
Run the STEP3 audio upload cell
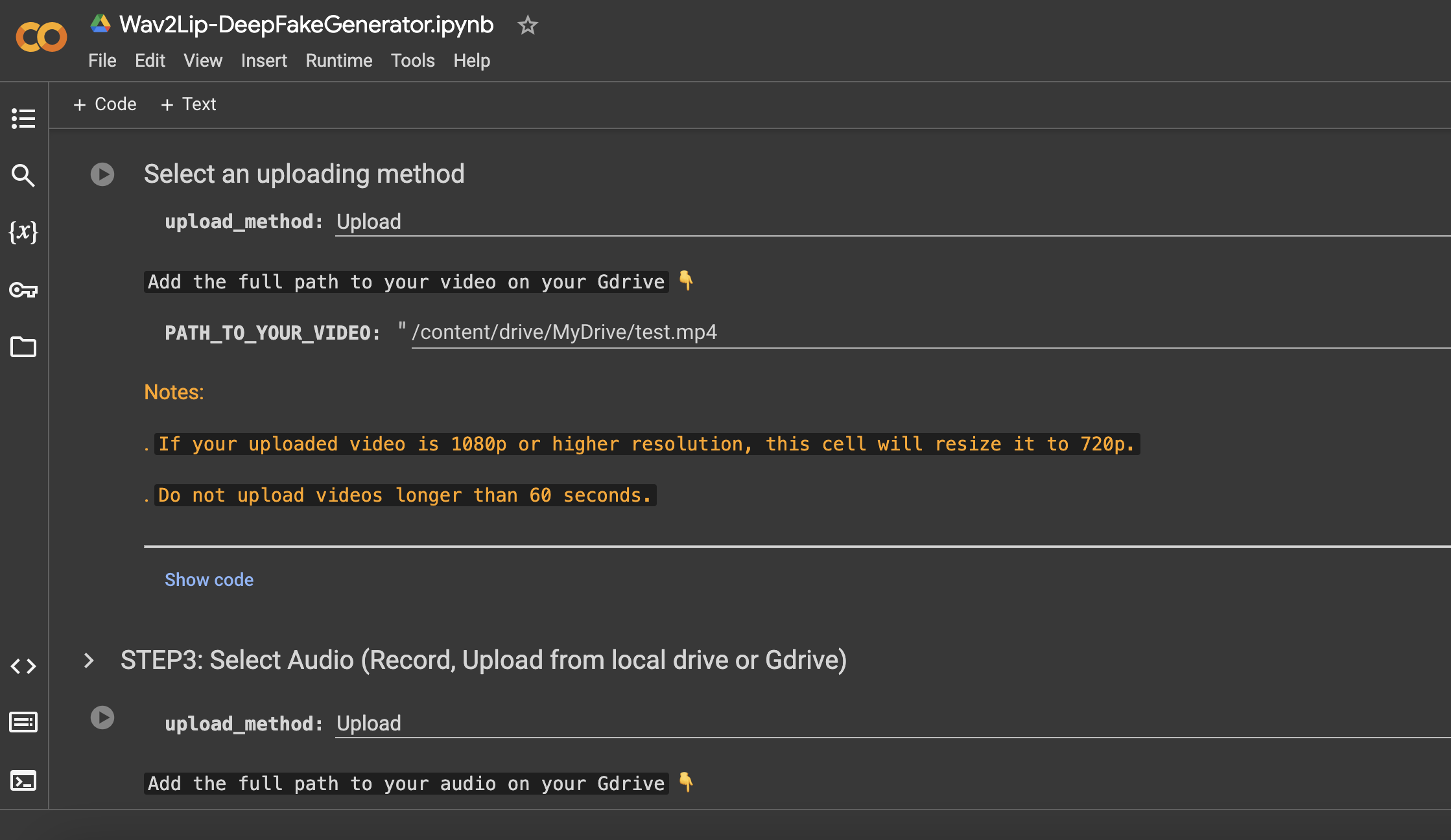[102, 717]
